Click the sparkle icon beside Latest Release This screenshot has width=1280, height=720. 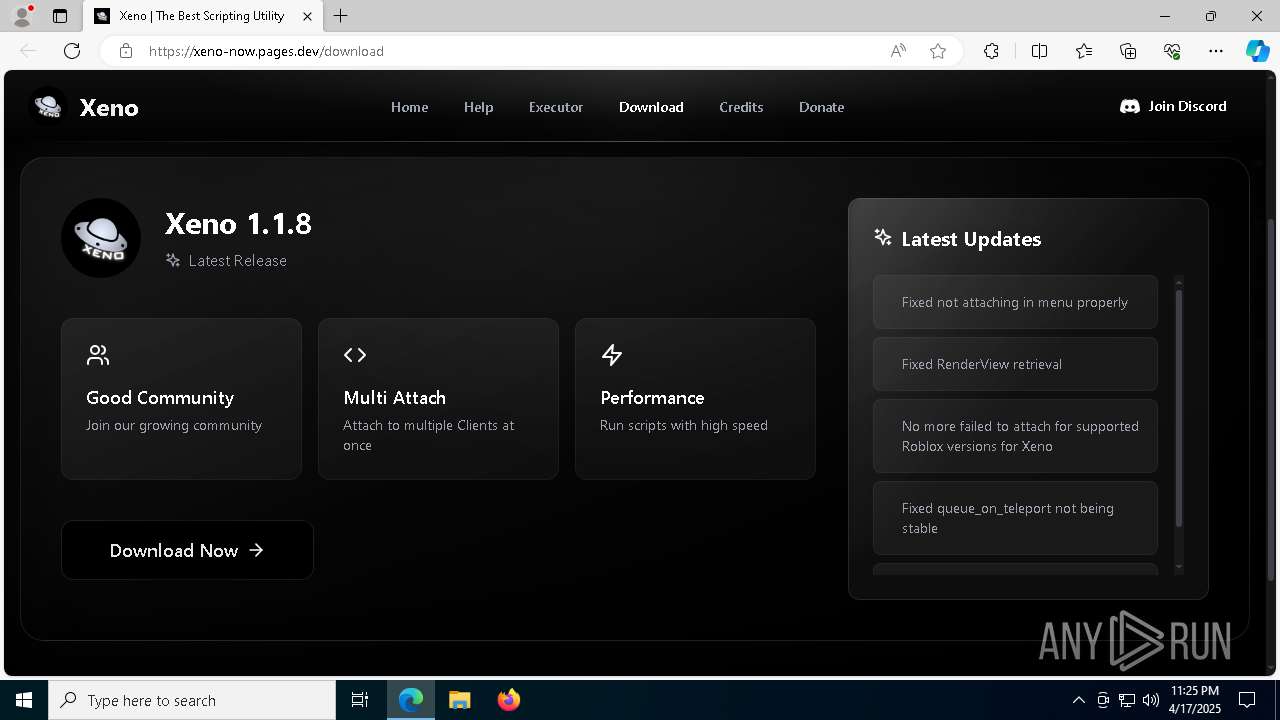[x=173, y=260]
